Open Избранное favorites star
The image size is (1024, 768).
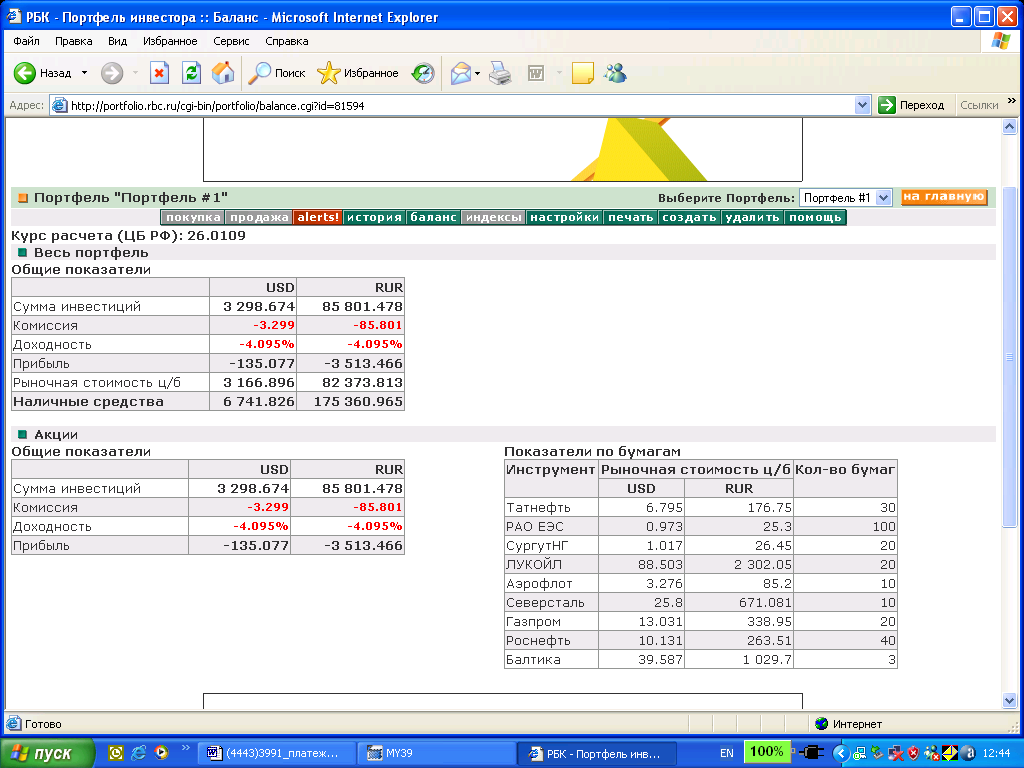[x=358, y=73]
